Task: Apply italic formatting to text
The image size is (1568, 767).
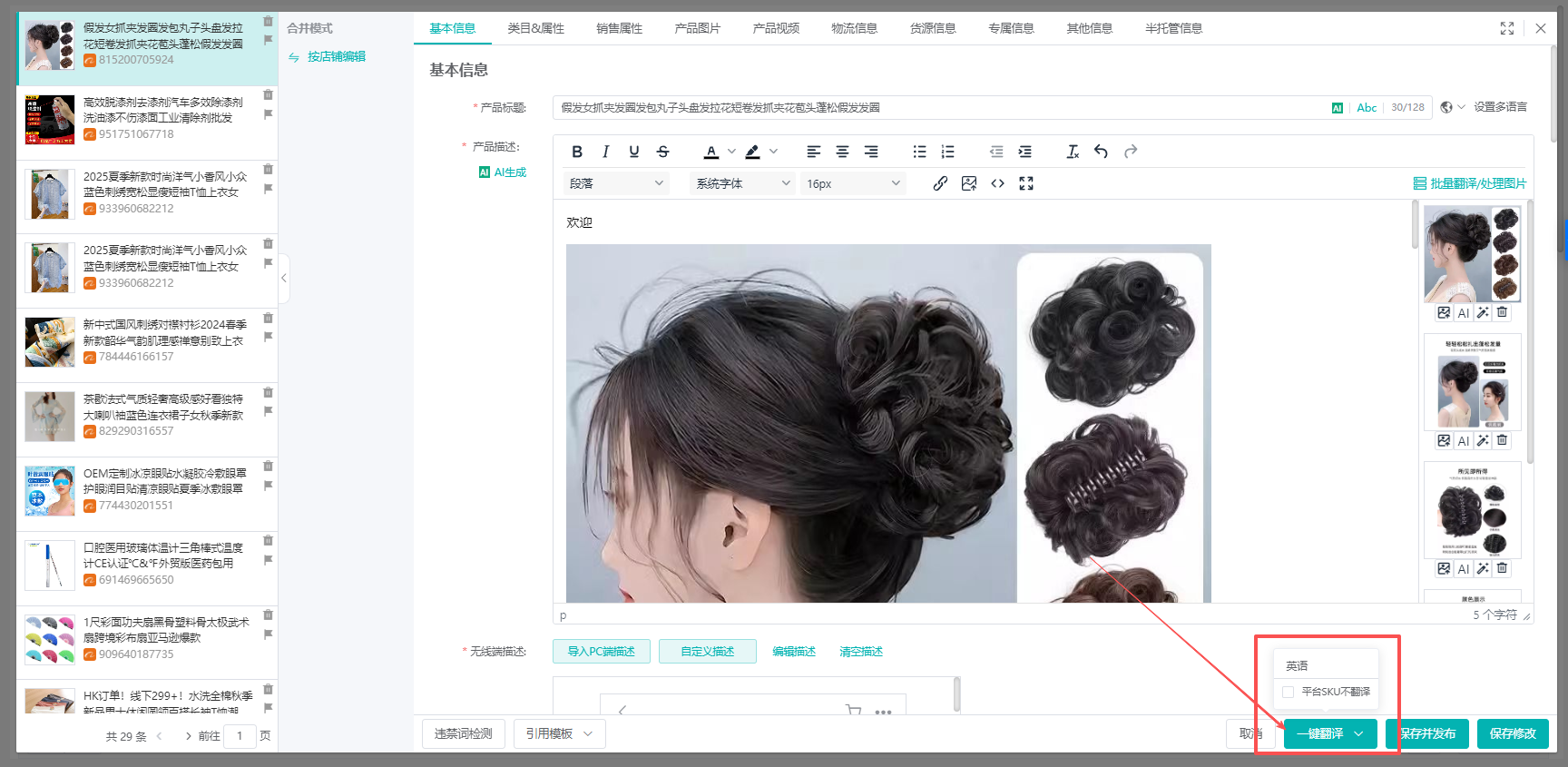Action: 605,152
